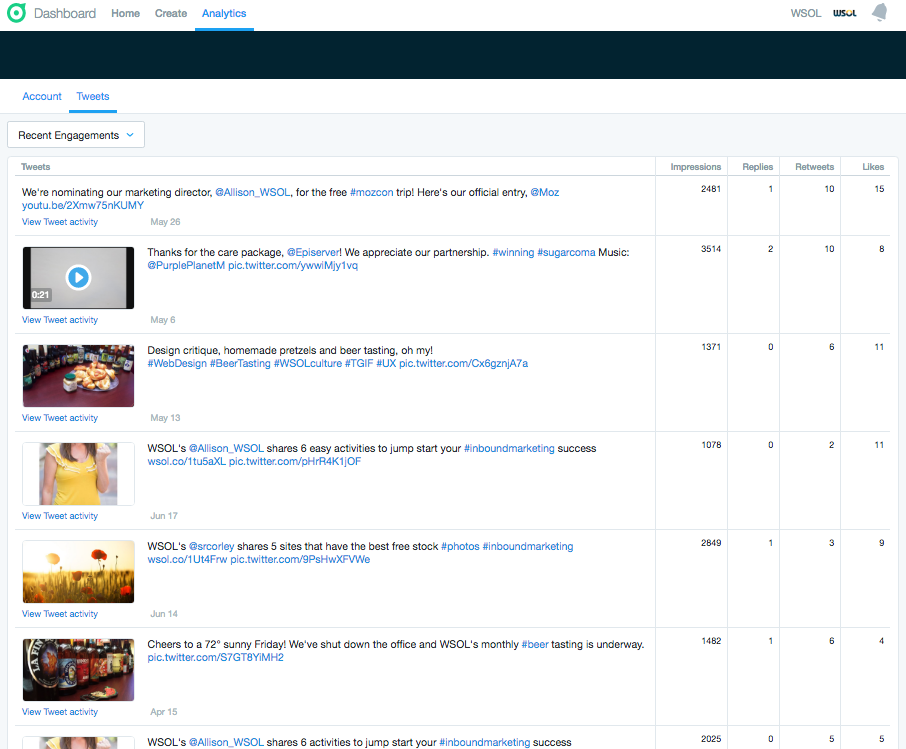Screen dimensions: 906x749
Task: Click the #beer hashtag
Action: tap(534, 644)
